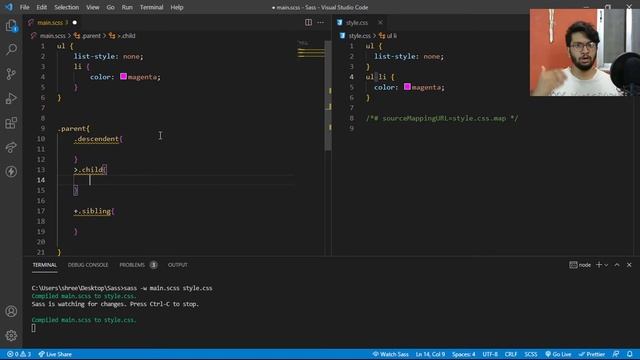Change end of line sequence CRLF
This screenshot has width=640, height=360.
(511, 354)
